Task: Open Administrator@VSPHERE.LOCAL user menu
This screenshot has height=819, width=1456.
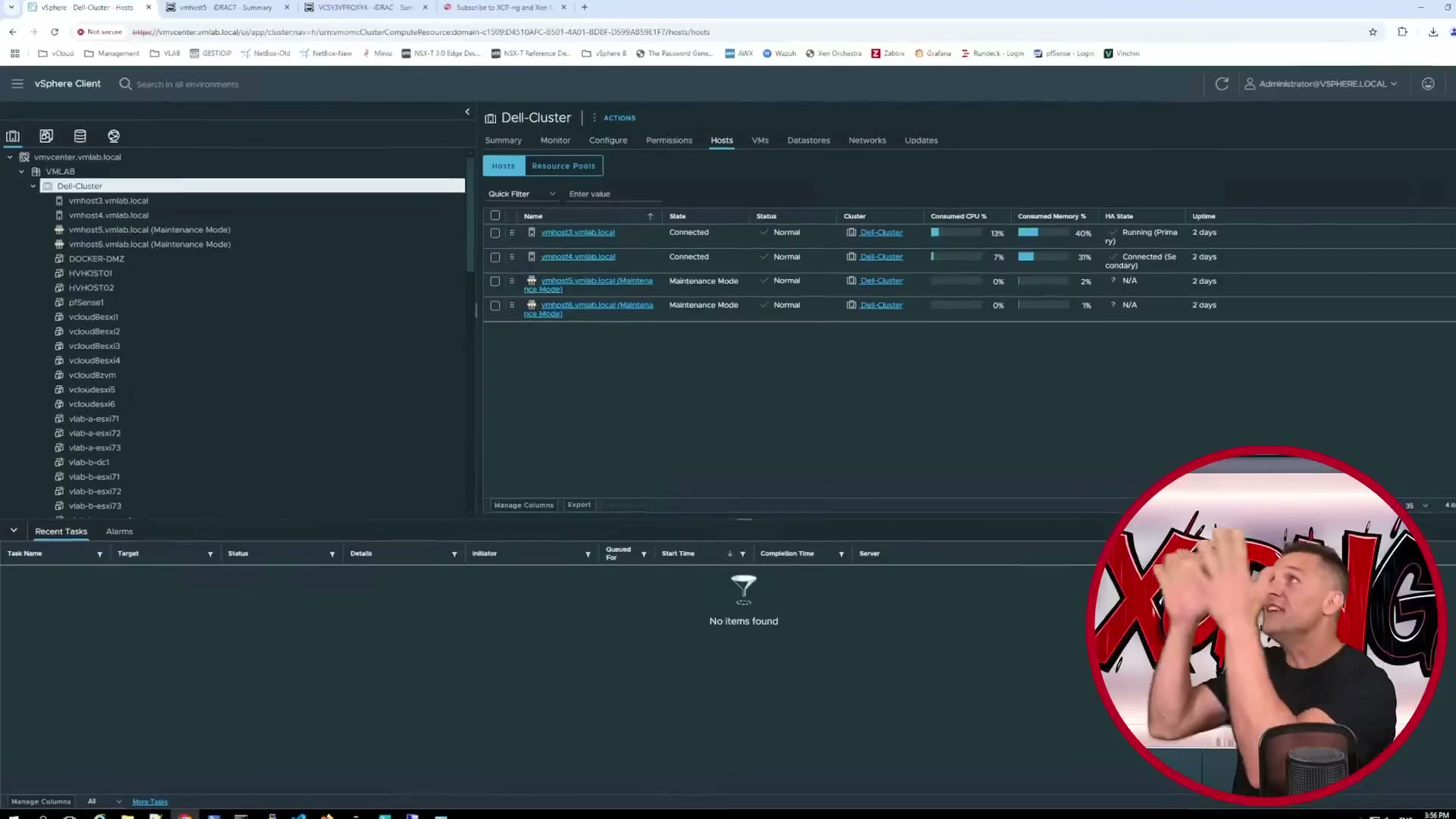Action: 1320,84
